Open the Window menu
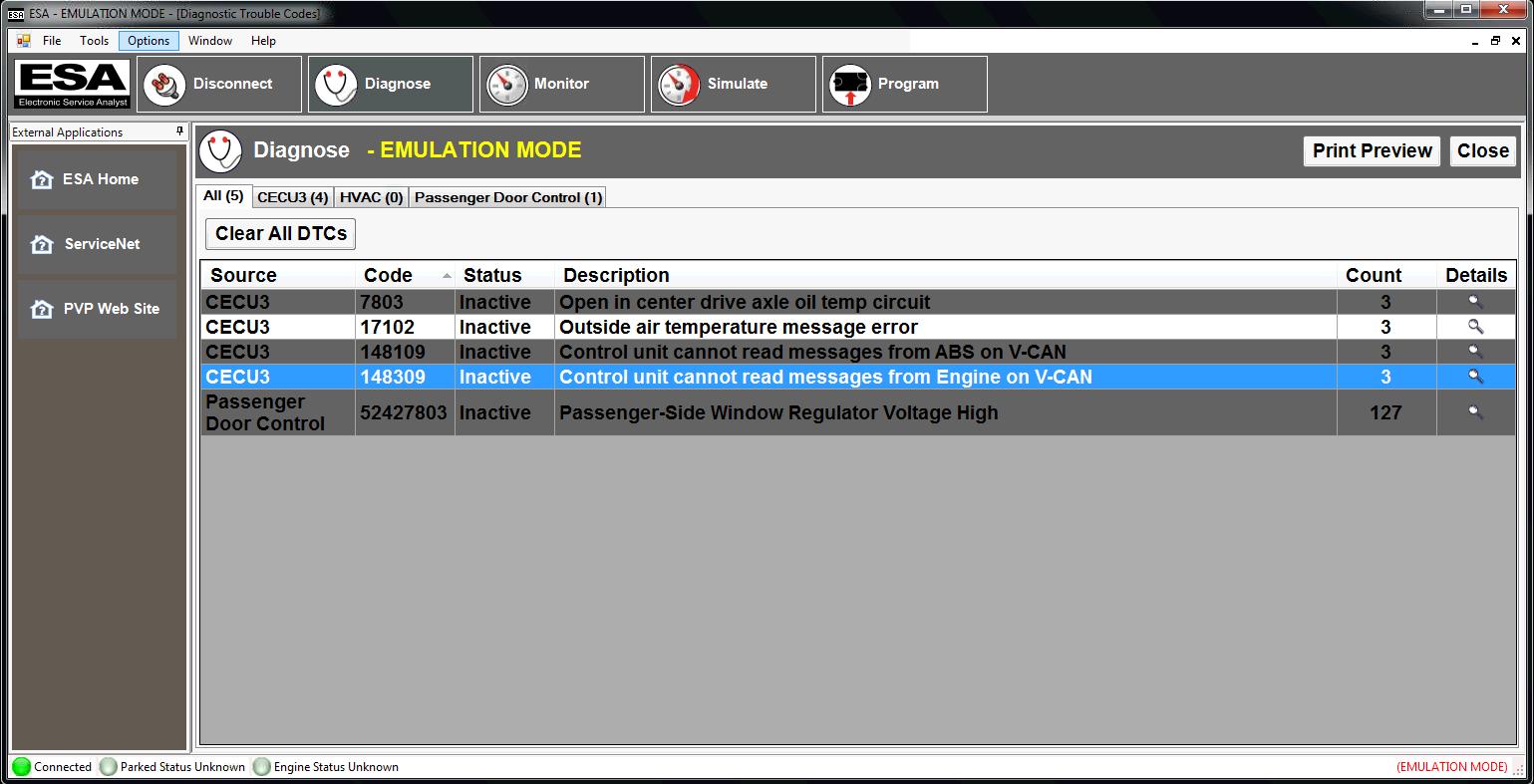 pos(210,41)
